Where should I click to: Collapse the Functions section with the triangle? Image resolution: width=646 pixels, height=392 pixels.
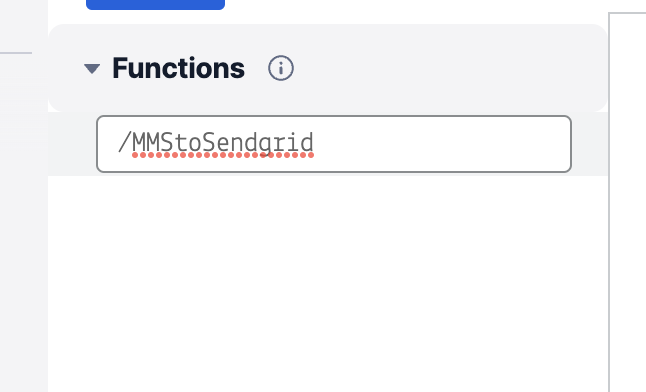tap(92, 68)
